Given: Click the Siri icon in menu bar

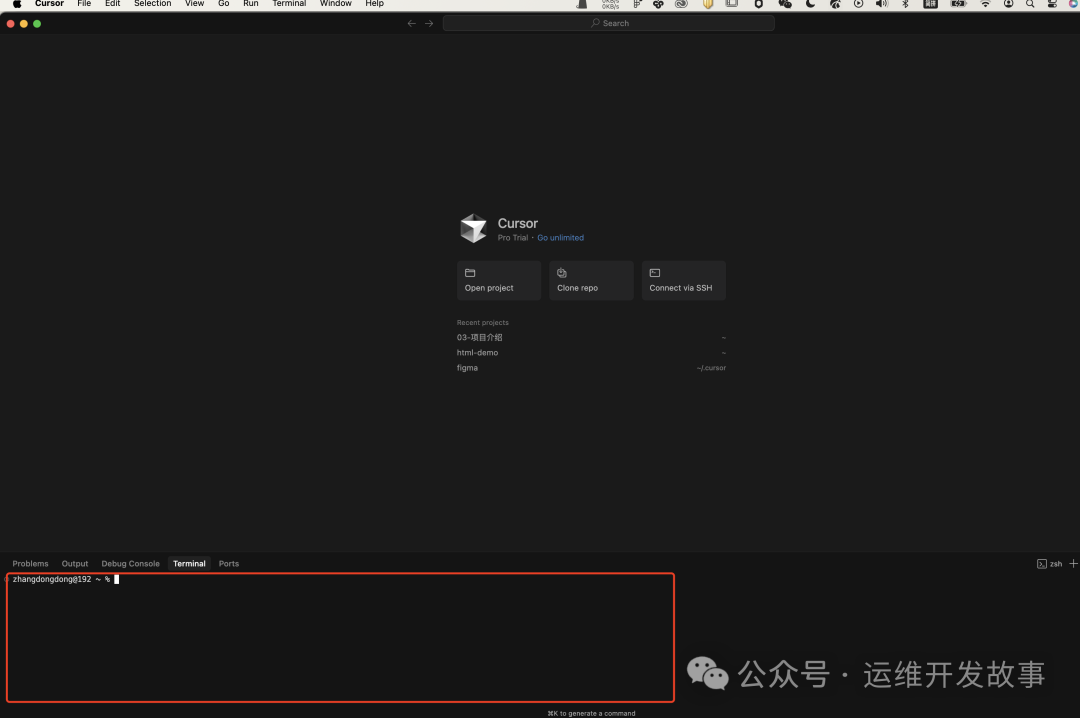Looking at the screenshot, I should tap(1074, 3).
